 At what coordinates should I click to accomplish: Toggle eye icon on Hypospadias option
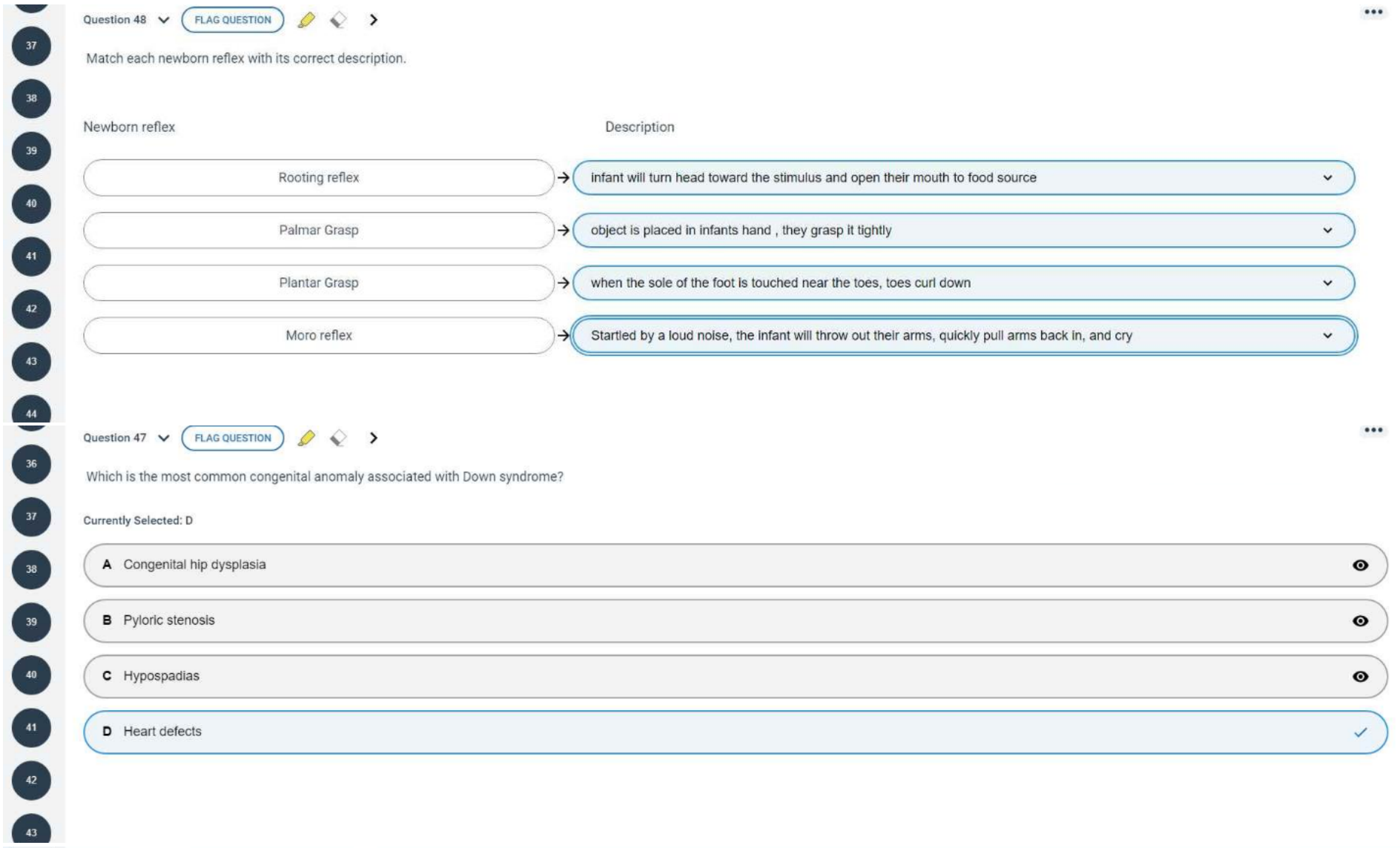click(1360, 676)
